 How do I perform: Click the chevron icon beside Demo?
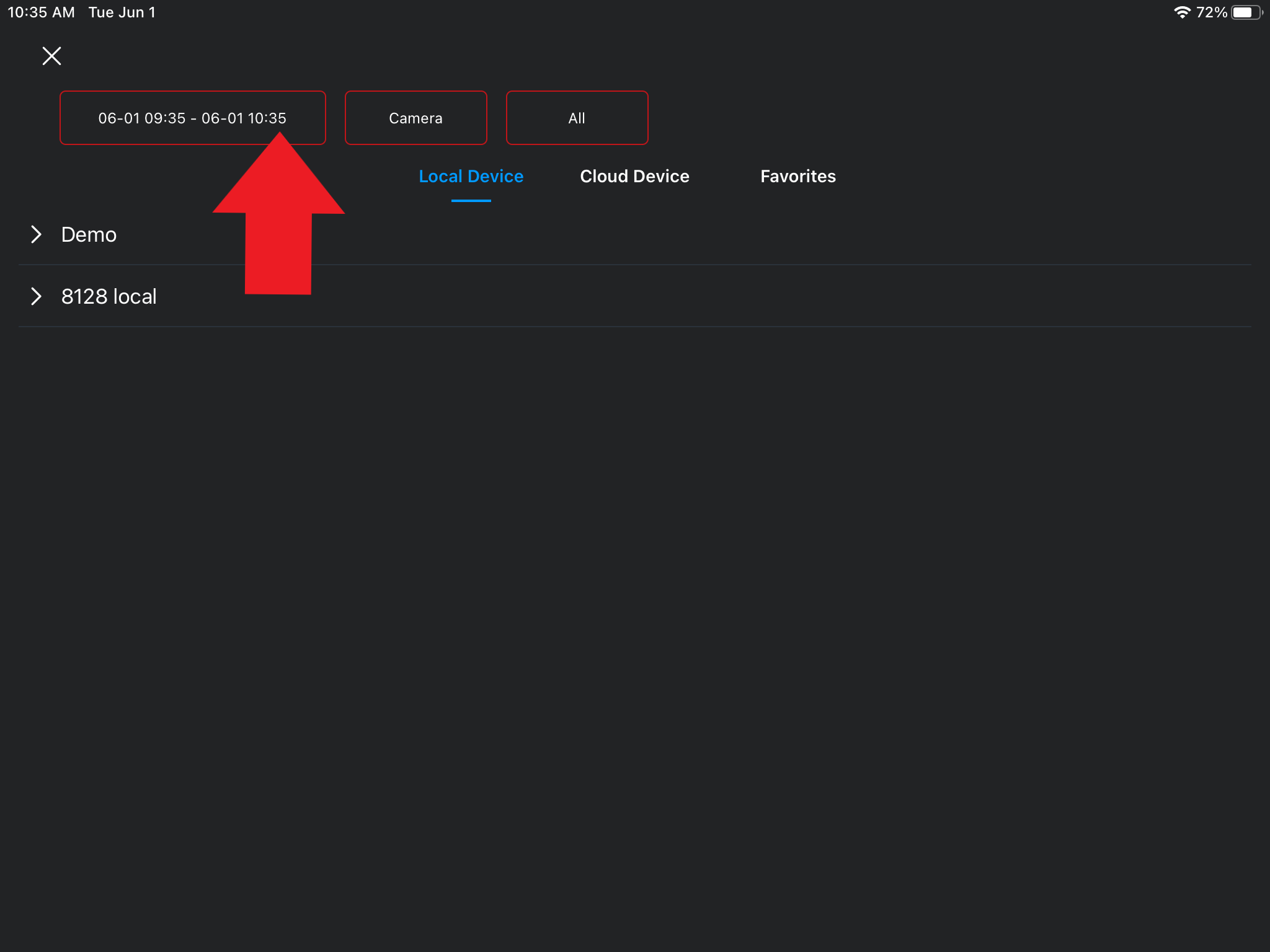click(x=37, y=234)
